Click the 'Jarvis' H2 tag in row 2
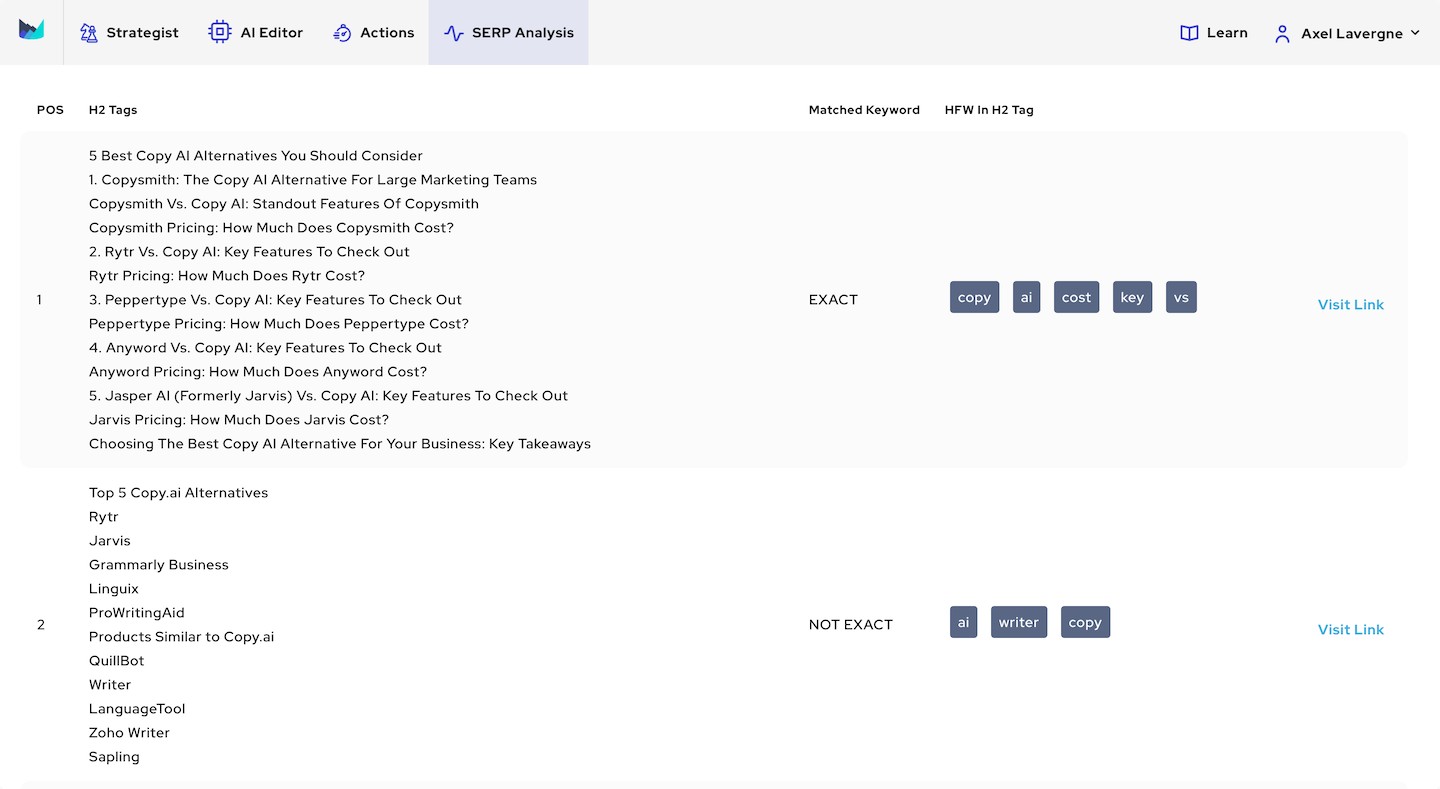 pos(110,541)
